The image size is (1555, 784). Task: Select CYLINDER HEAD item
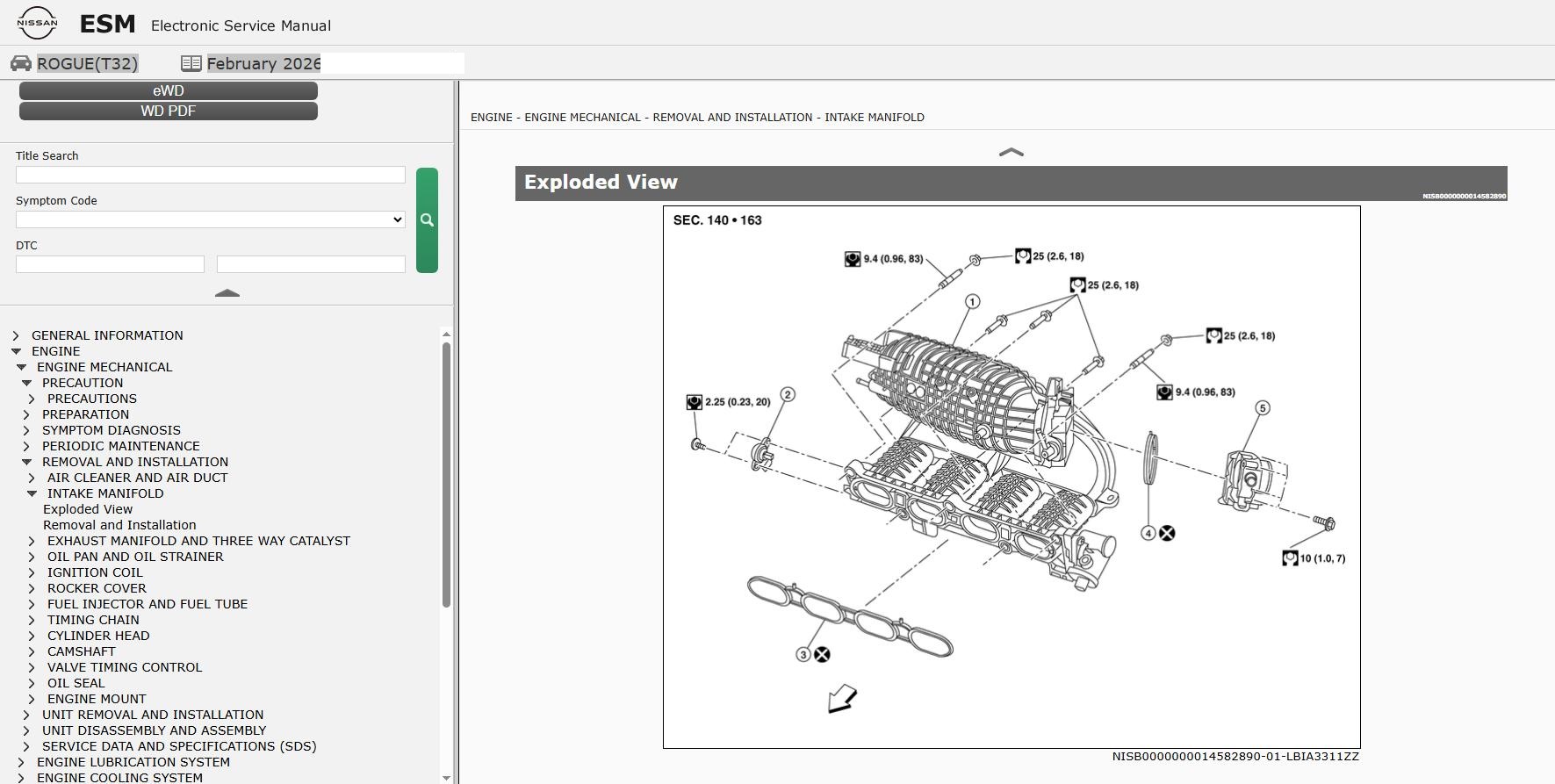tap(98, 636)
